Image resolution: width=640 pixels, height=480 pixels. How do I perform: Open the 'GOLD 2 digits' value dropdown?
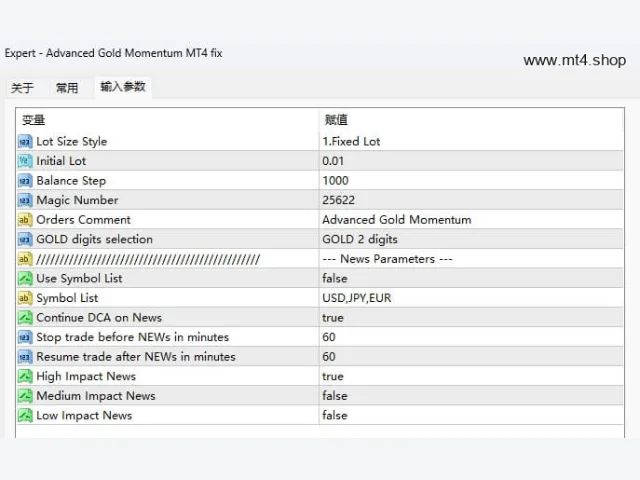click(471, 240)
